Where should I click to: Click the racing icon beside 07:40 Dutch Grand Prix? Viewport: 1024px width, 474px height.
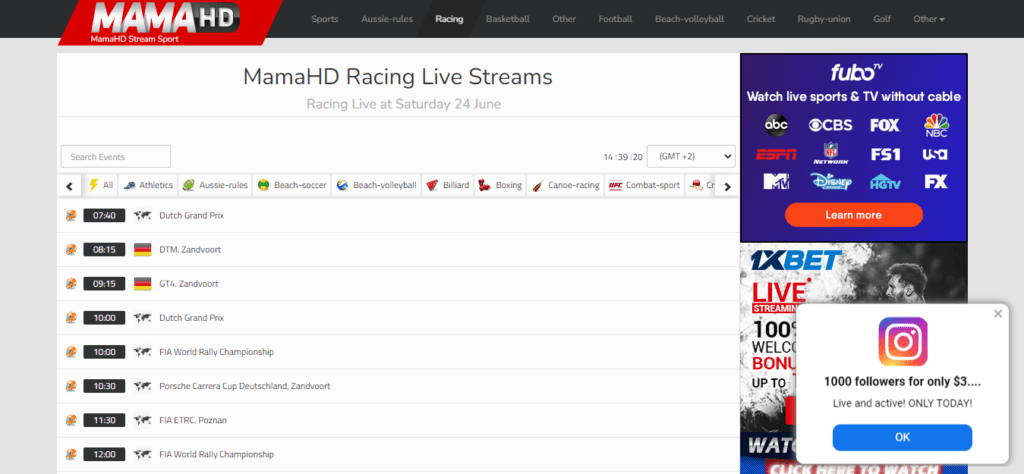[71, 215]
